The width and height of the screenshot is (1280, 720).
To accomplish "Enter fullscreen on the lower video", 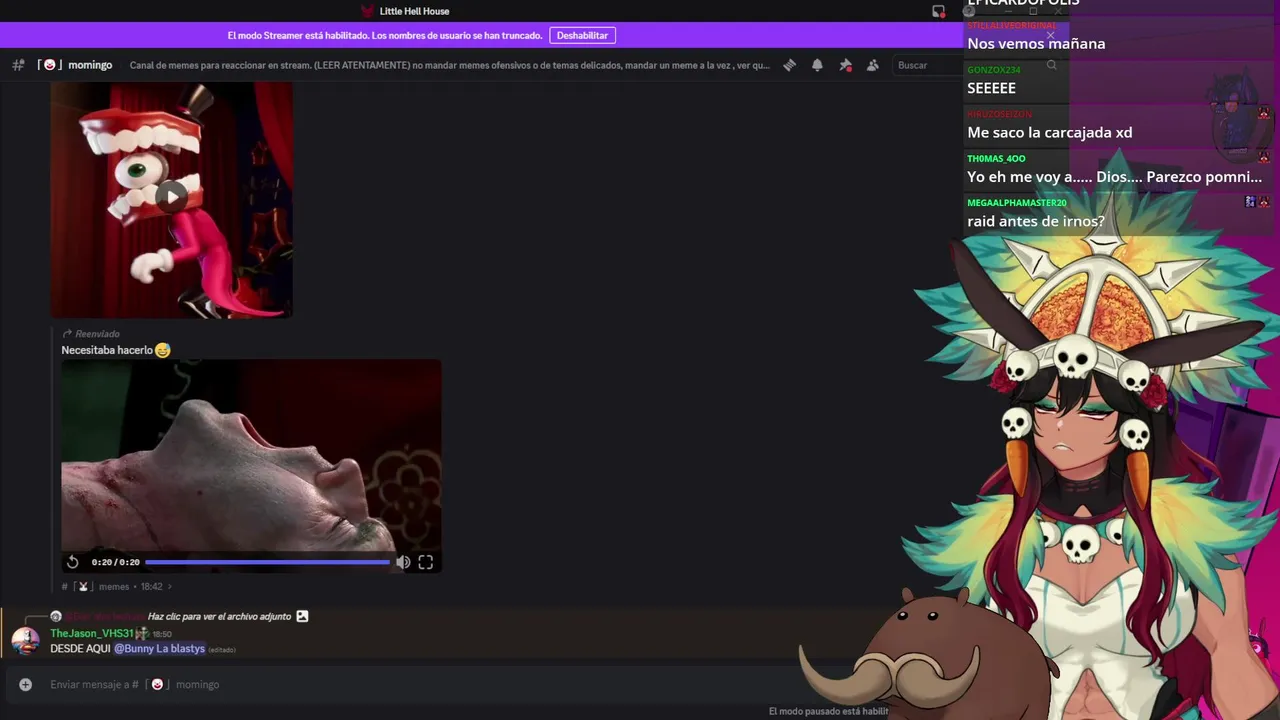I will [426, 562].
